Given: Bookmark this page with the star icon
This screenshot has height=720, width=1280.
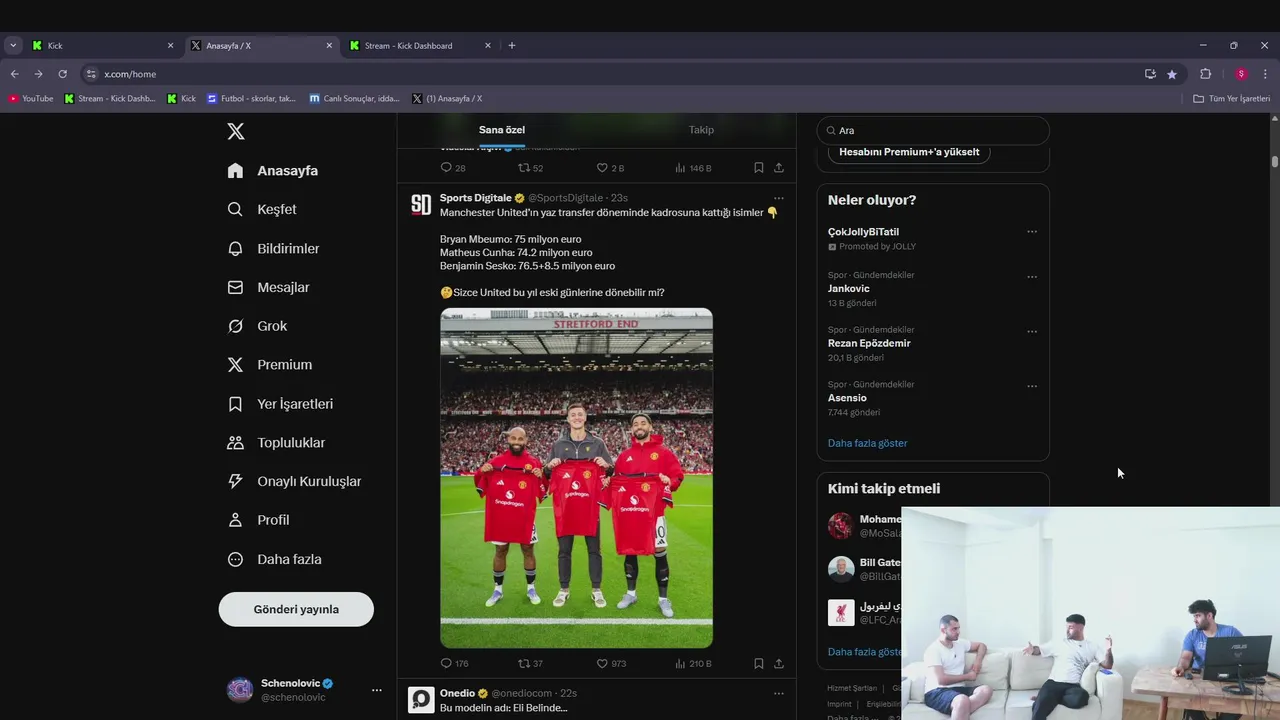Looking at the screenshot, I should pyautogui.click(x=1172, y=74).
